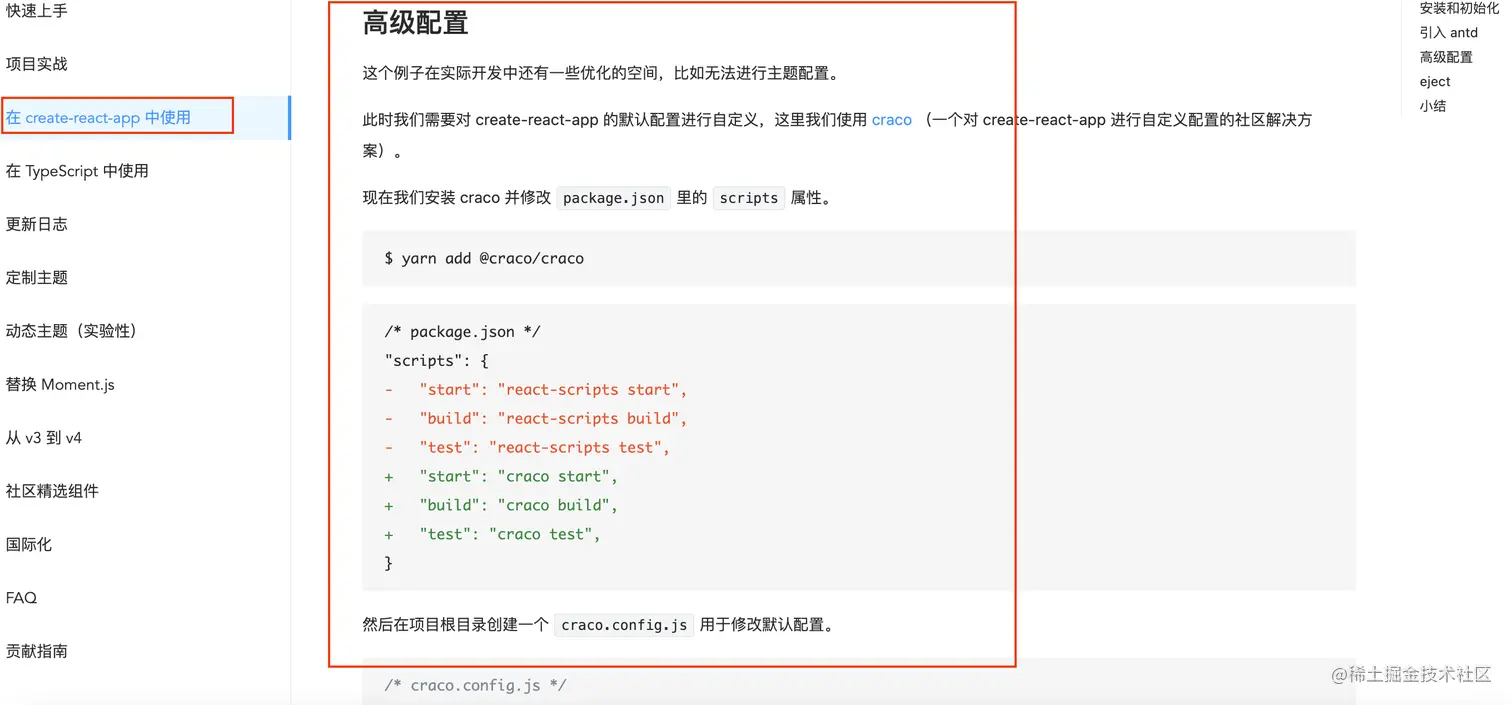Select 在 create-react-app 中使用 in sidebar
Viewport: 1512px width, 705px height.
pyautogui.click(x=98, y=117)
